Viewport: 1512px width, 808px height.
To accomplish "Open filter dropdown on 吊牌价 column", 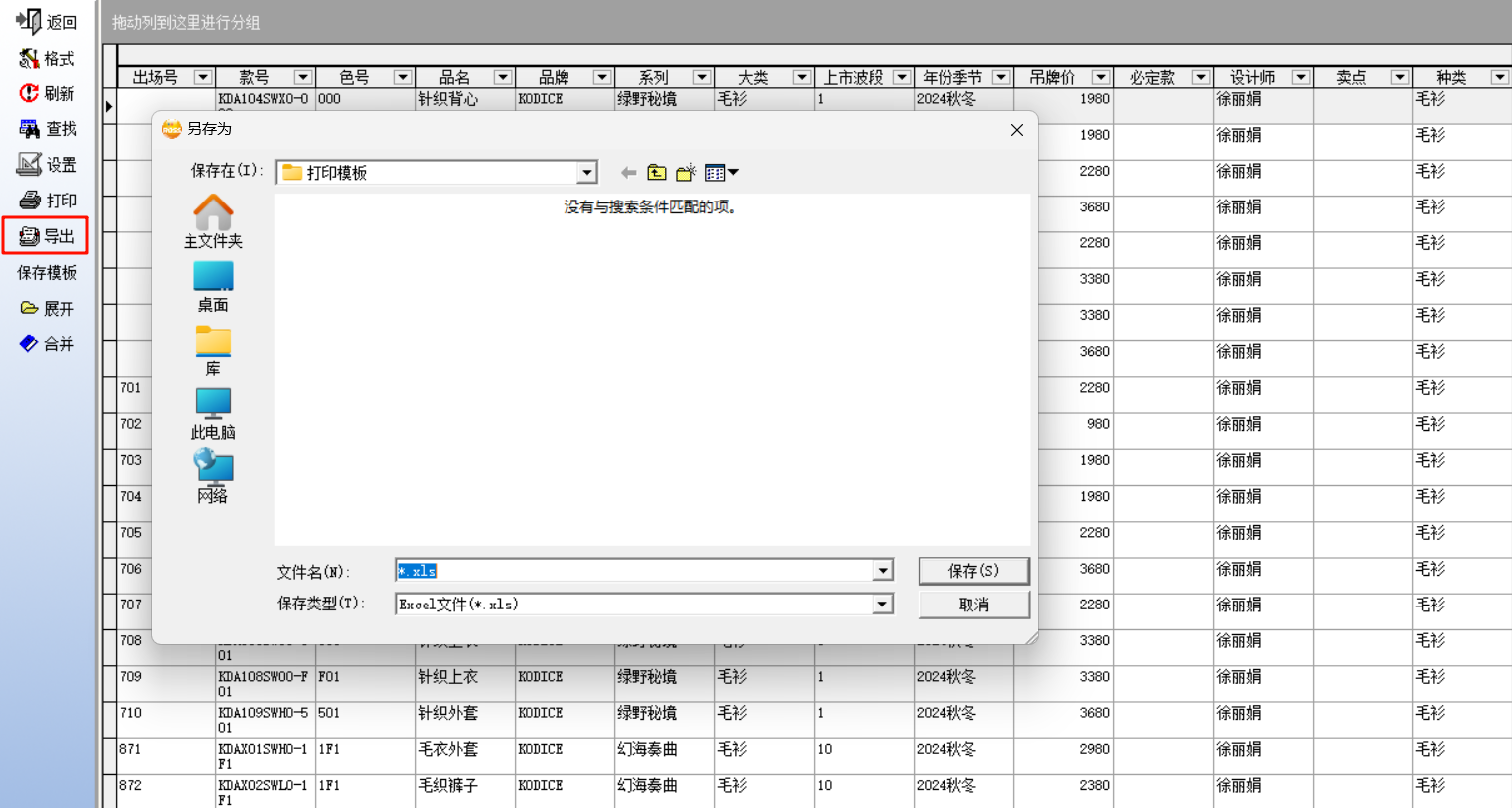I will click(1101, 77).
